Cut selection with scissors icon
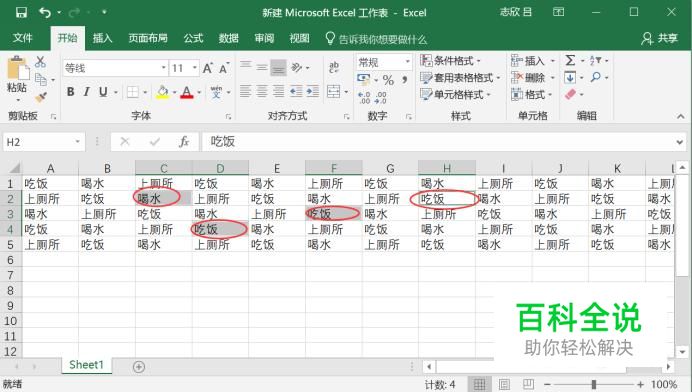 coord(41,62)
